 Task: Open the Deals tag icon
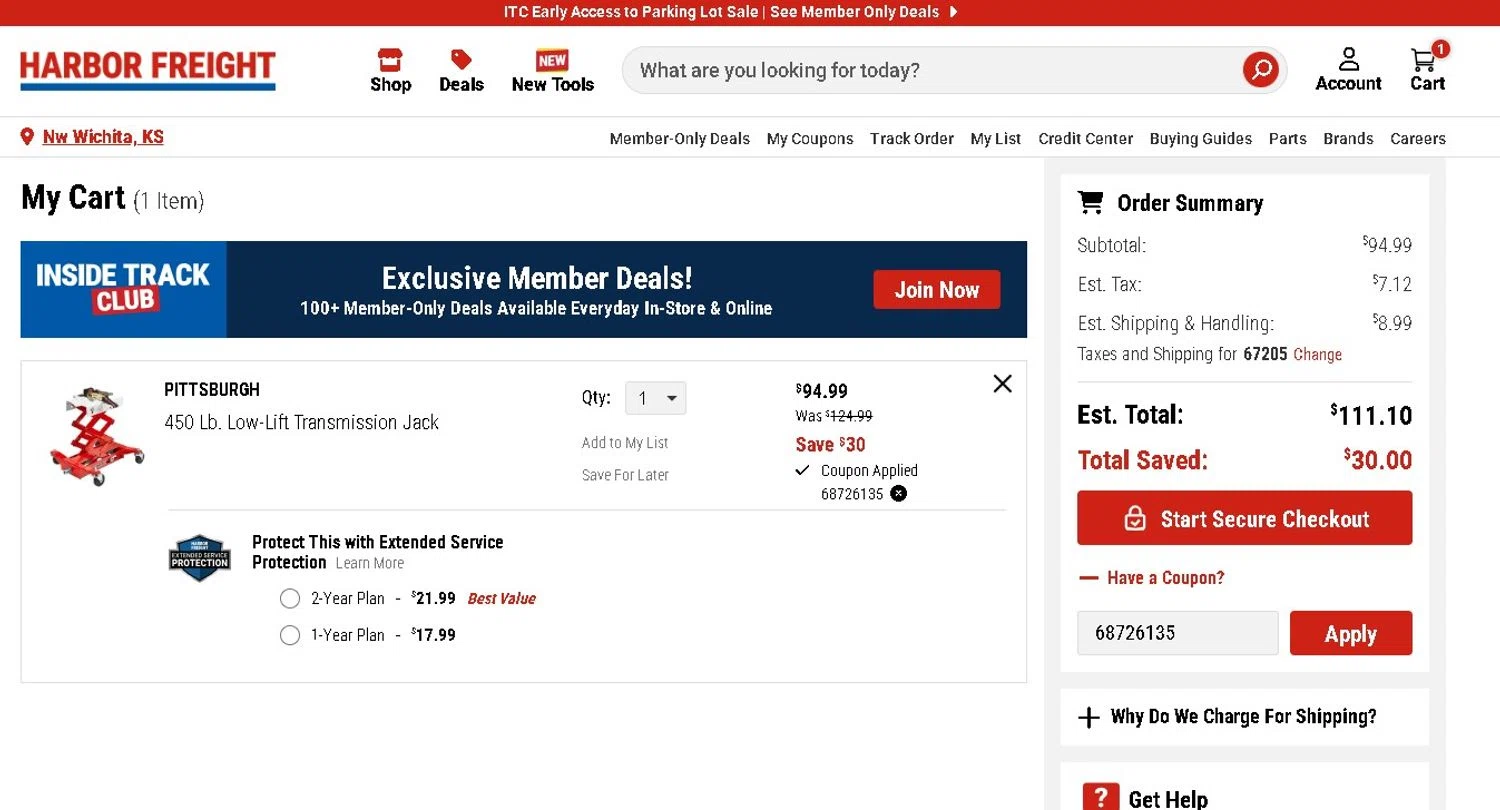pyautogui.click(x=461, y=60)
